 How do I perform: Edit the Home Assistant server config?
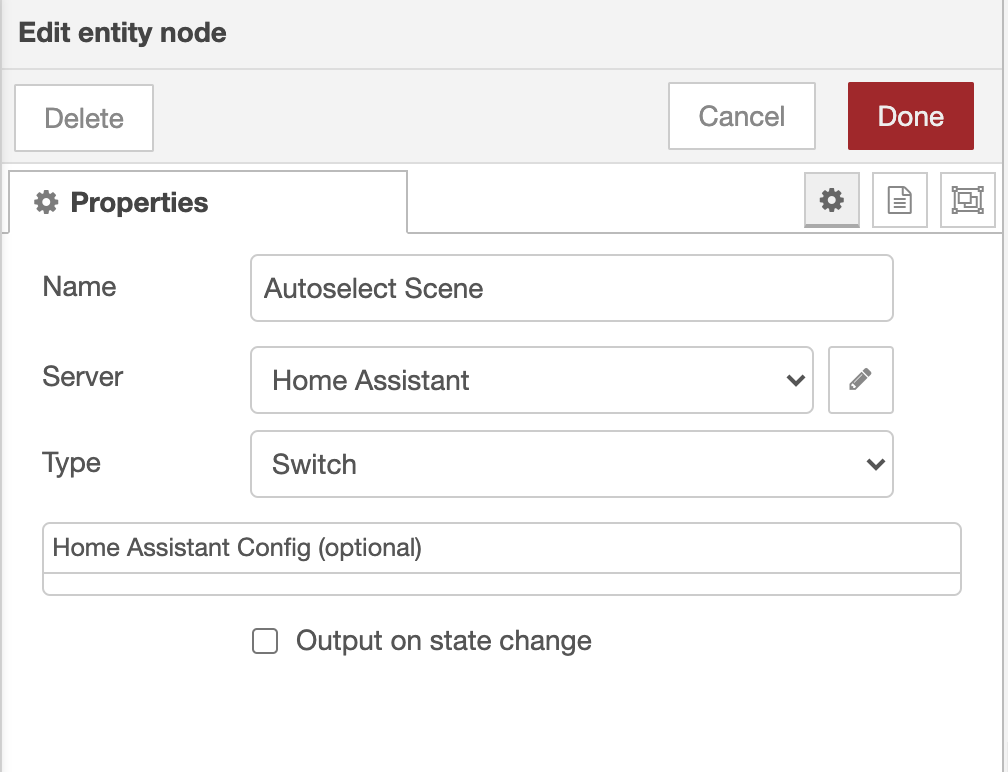click(860, 380)
